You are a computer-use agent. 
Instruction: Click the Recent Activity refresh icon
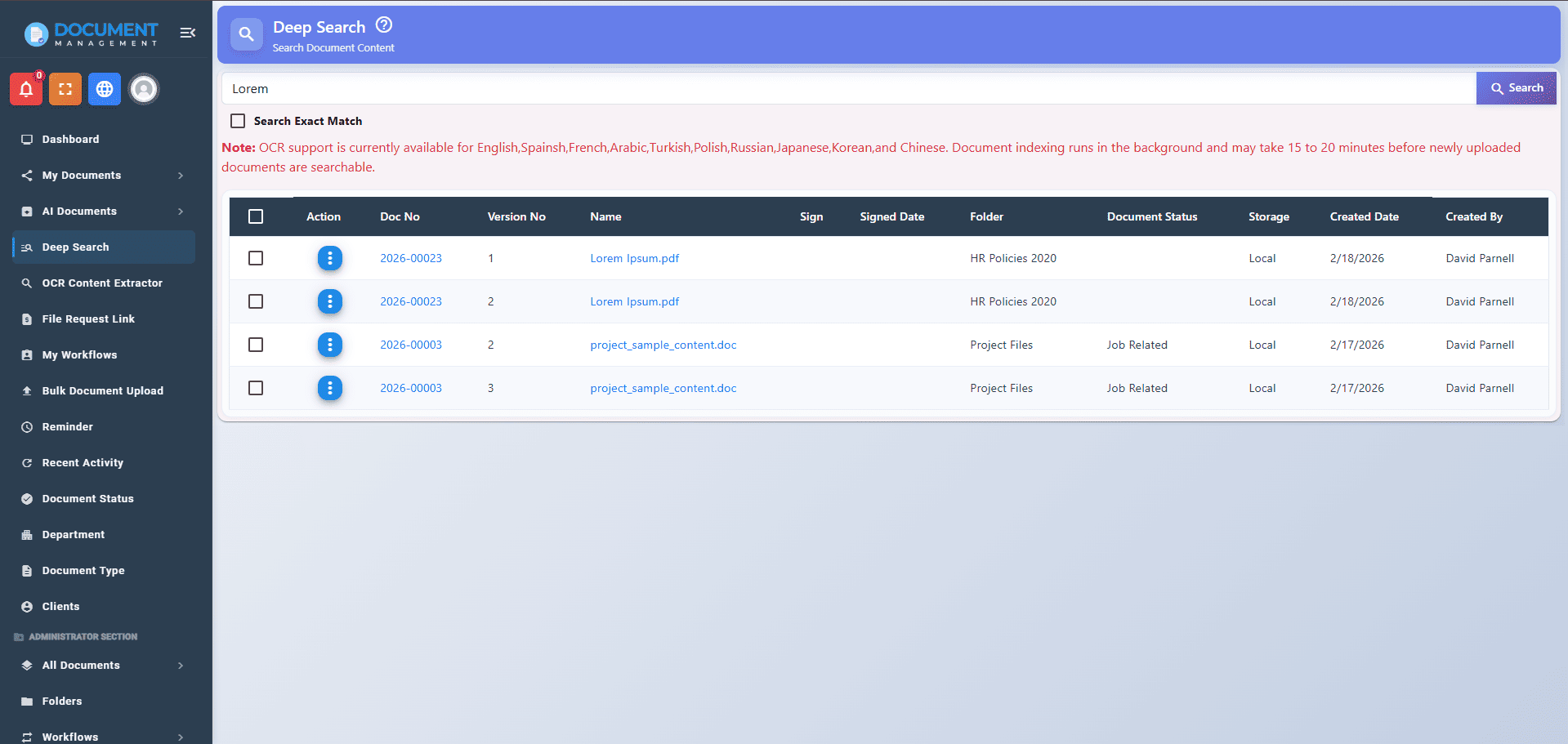point(27,463)
